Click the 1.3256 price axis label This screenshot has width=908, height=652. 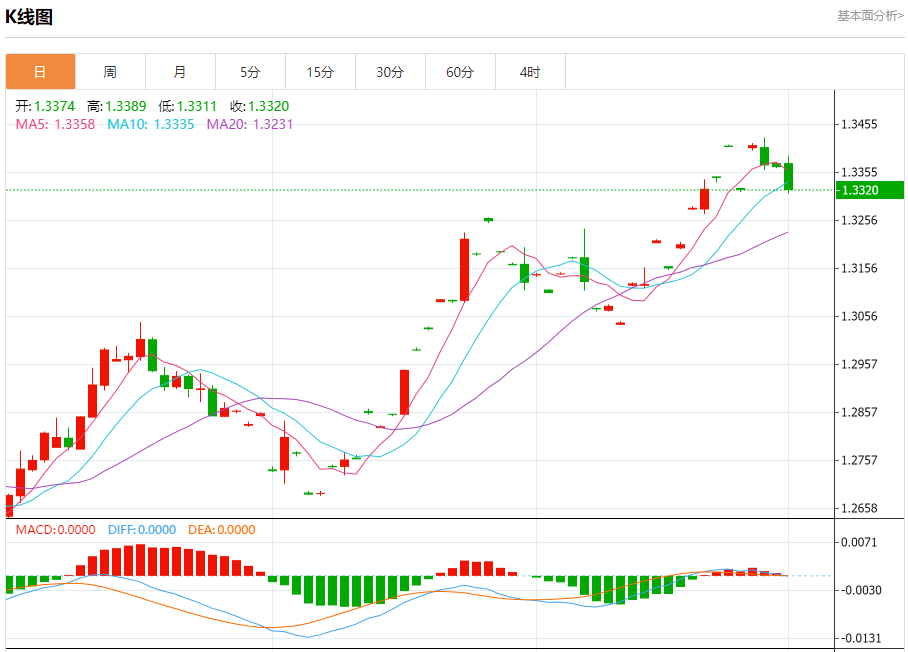pos(859,221)
